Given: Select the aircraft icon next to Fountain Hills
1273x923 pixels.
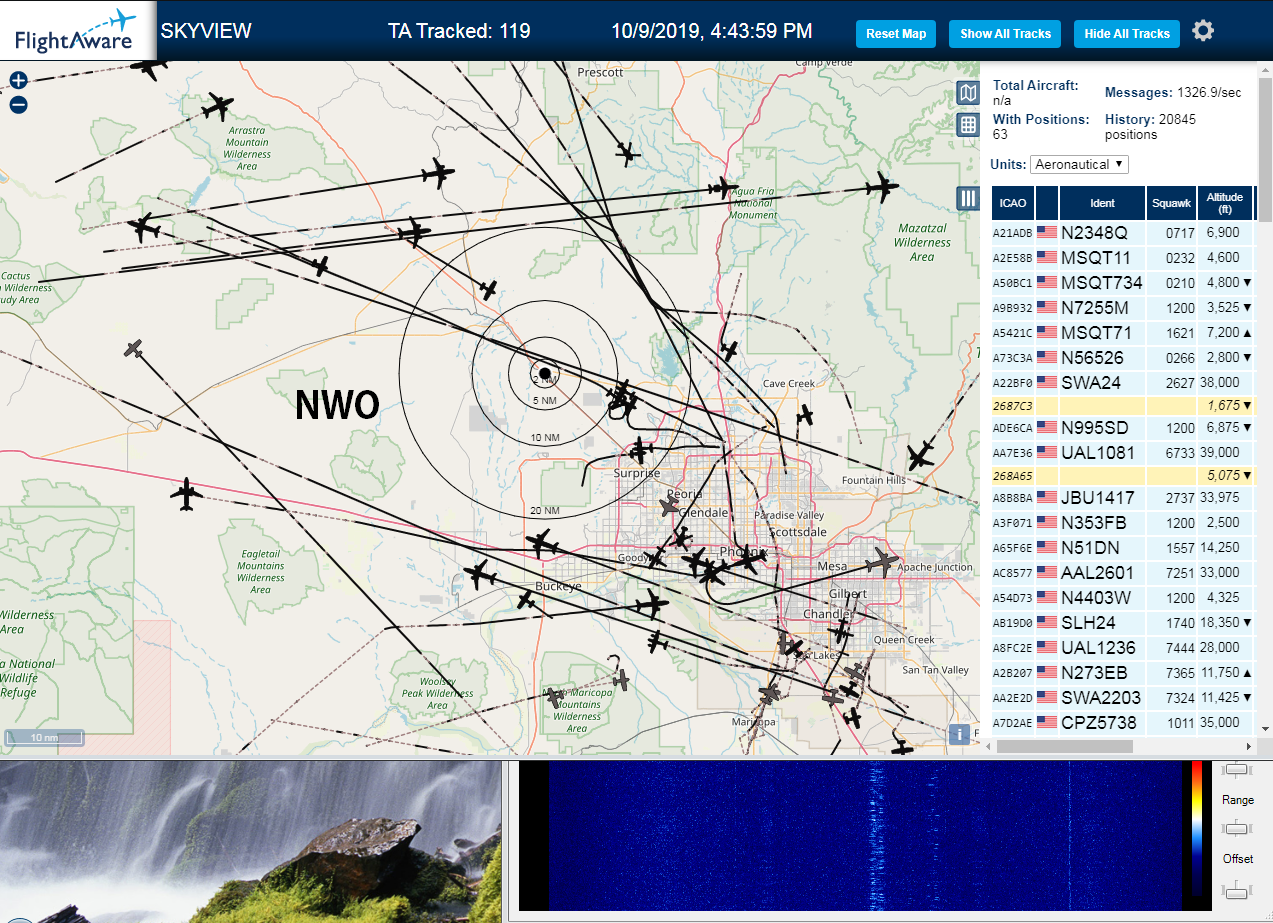Looking at the screenshot, I should click(x=920, y=457).
